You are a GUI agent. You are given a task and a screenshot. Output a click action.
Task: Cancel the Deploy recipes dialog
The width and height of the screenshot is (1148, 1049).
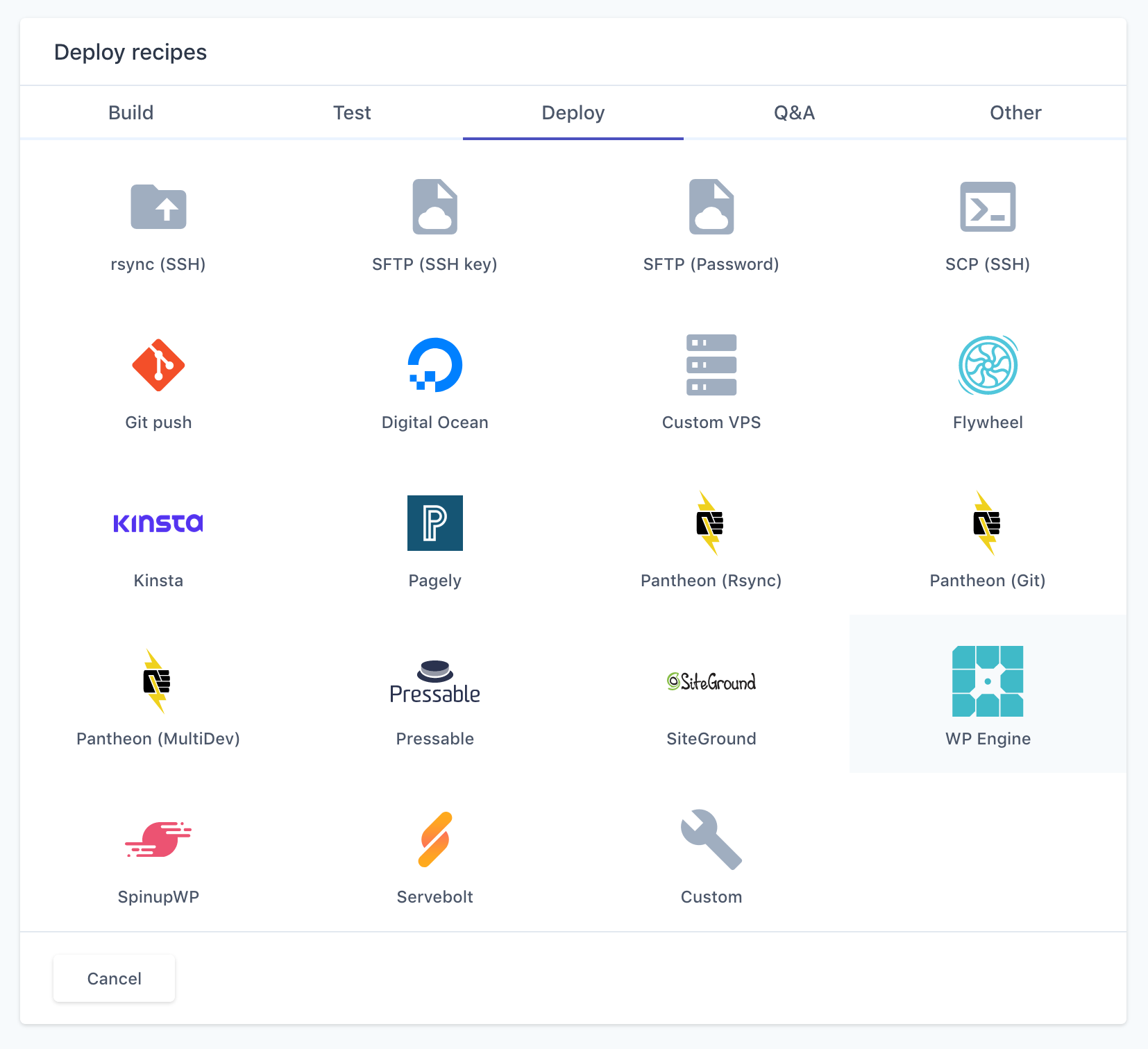point(115,978)
